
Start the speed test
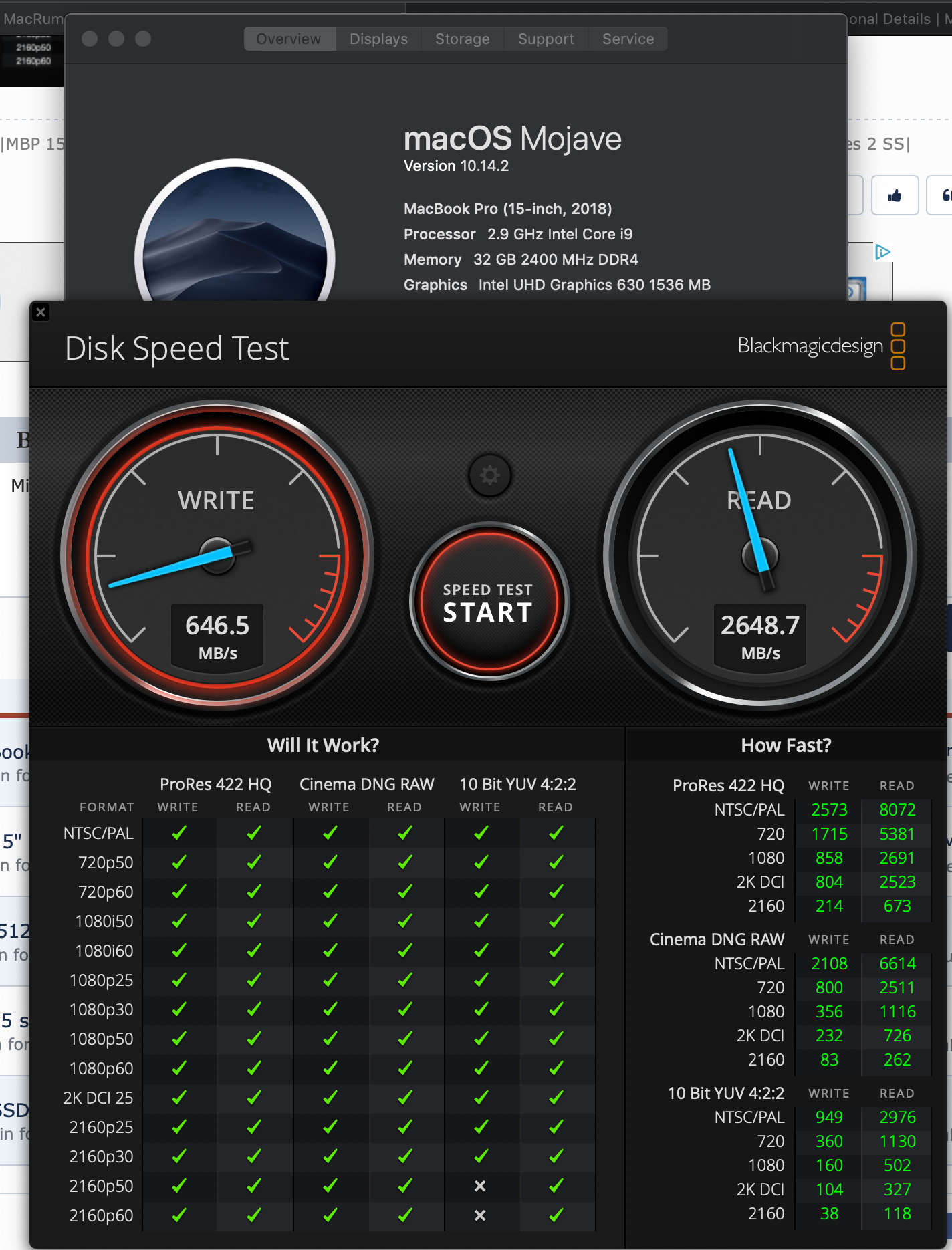(489, 602)
